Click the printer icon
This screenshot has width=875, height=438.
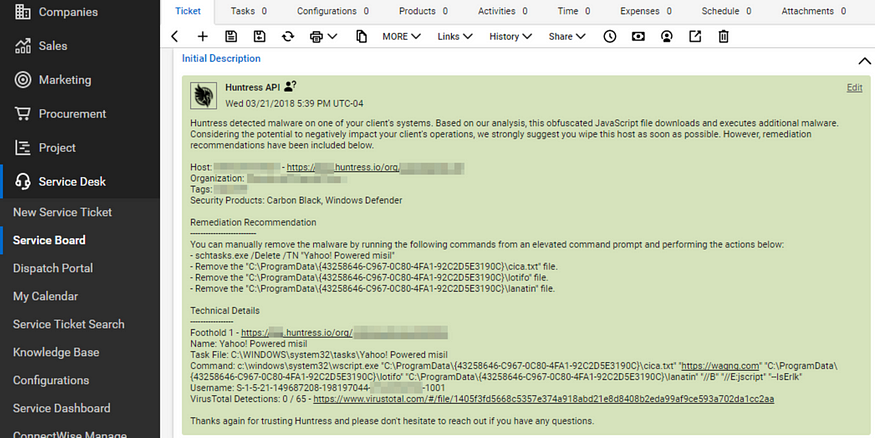coord(316,36)
